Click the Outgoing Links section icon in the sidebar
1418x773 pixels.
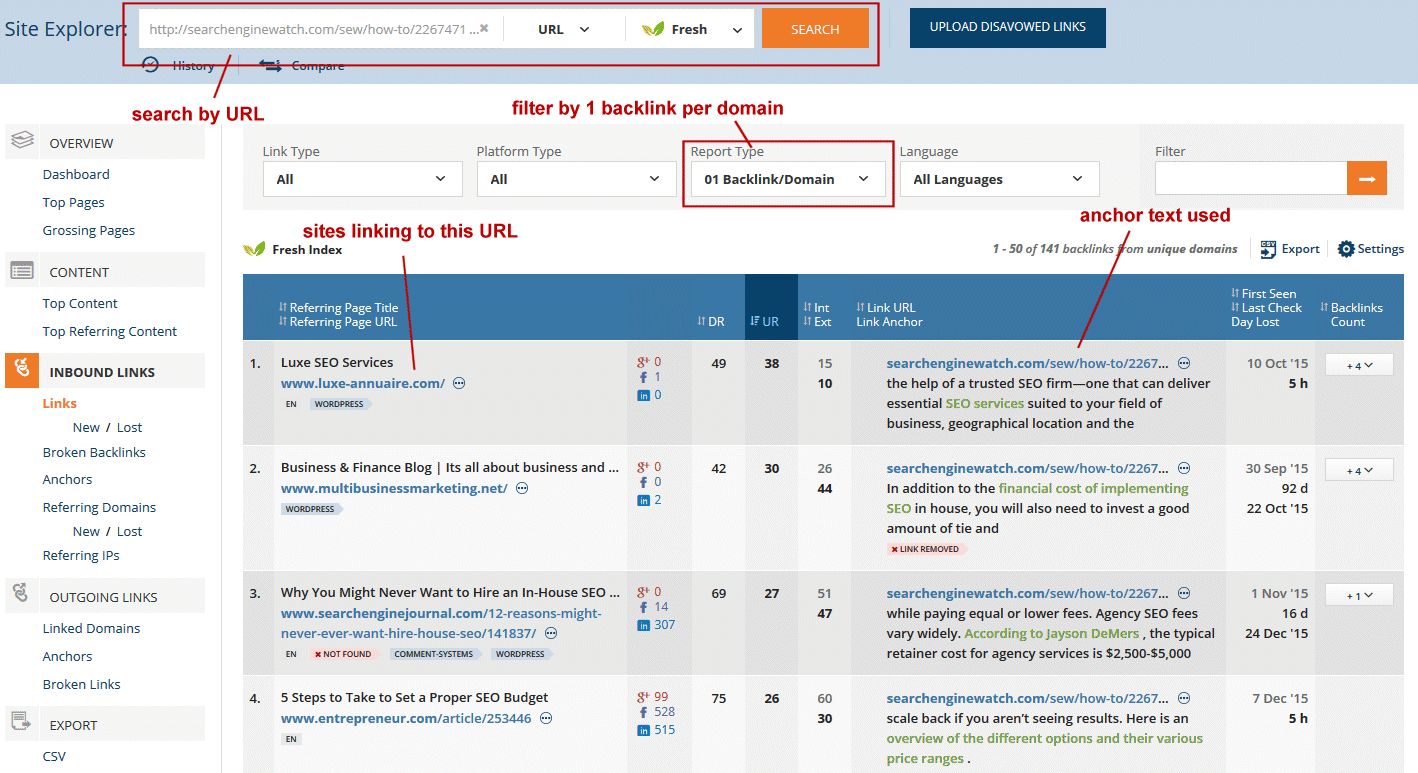click(x=22, y=596)
